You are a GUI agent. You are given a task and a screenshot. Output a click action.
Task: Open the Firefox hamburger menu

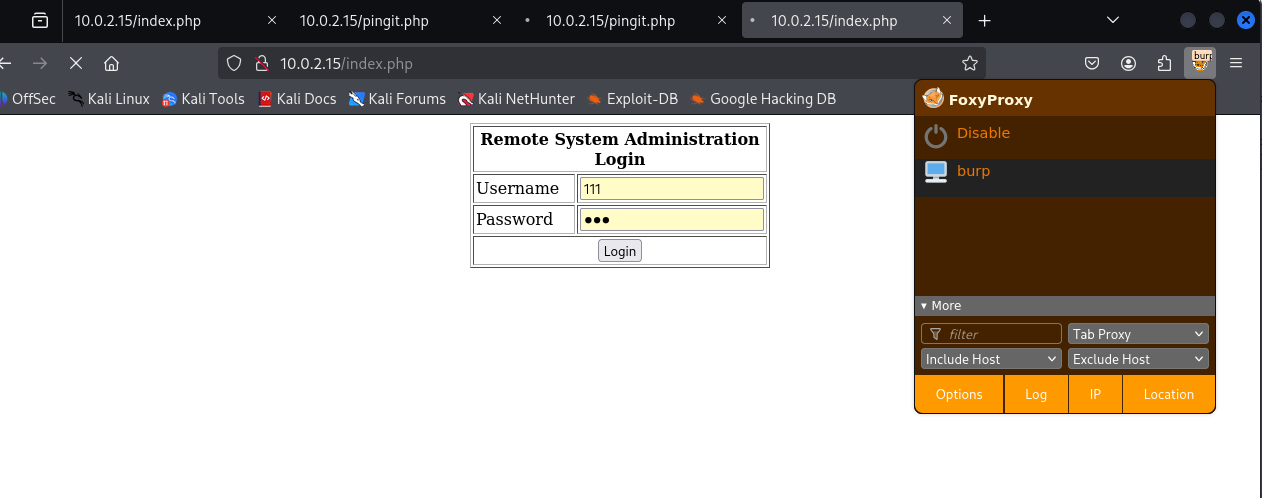point(1236,63)
